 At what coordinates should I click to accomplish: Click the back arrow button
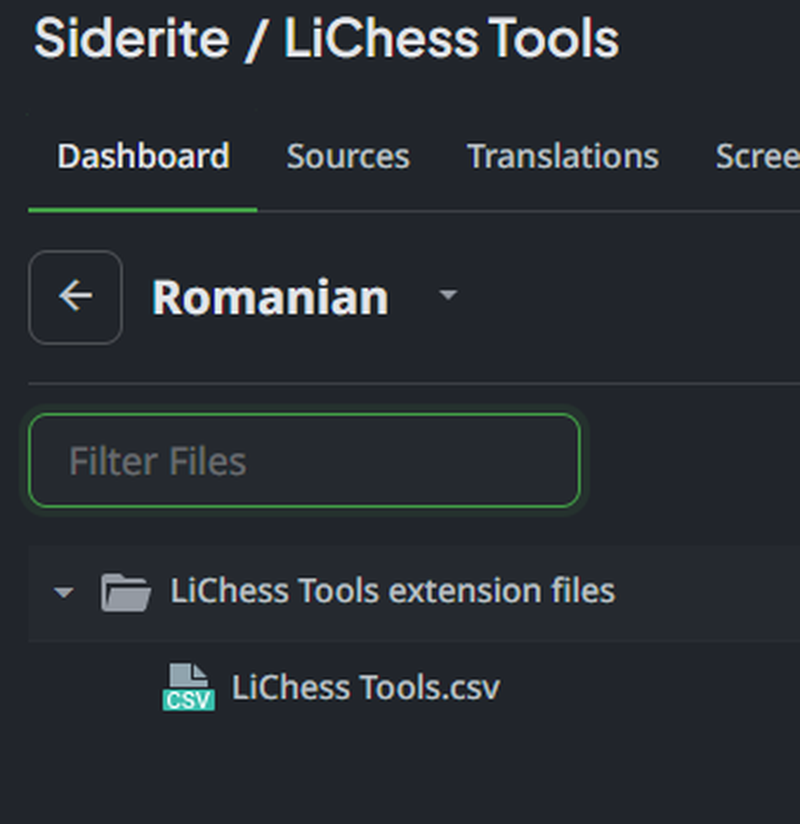coord(75,297)
